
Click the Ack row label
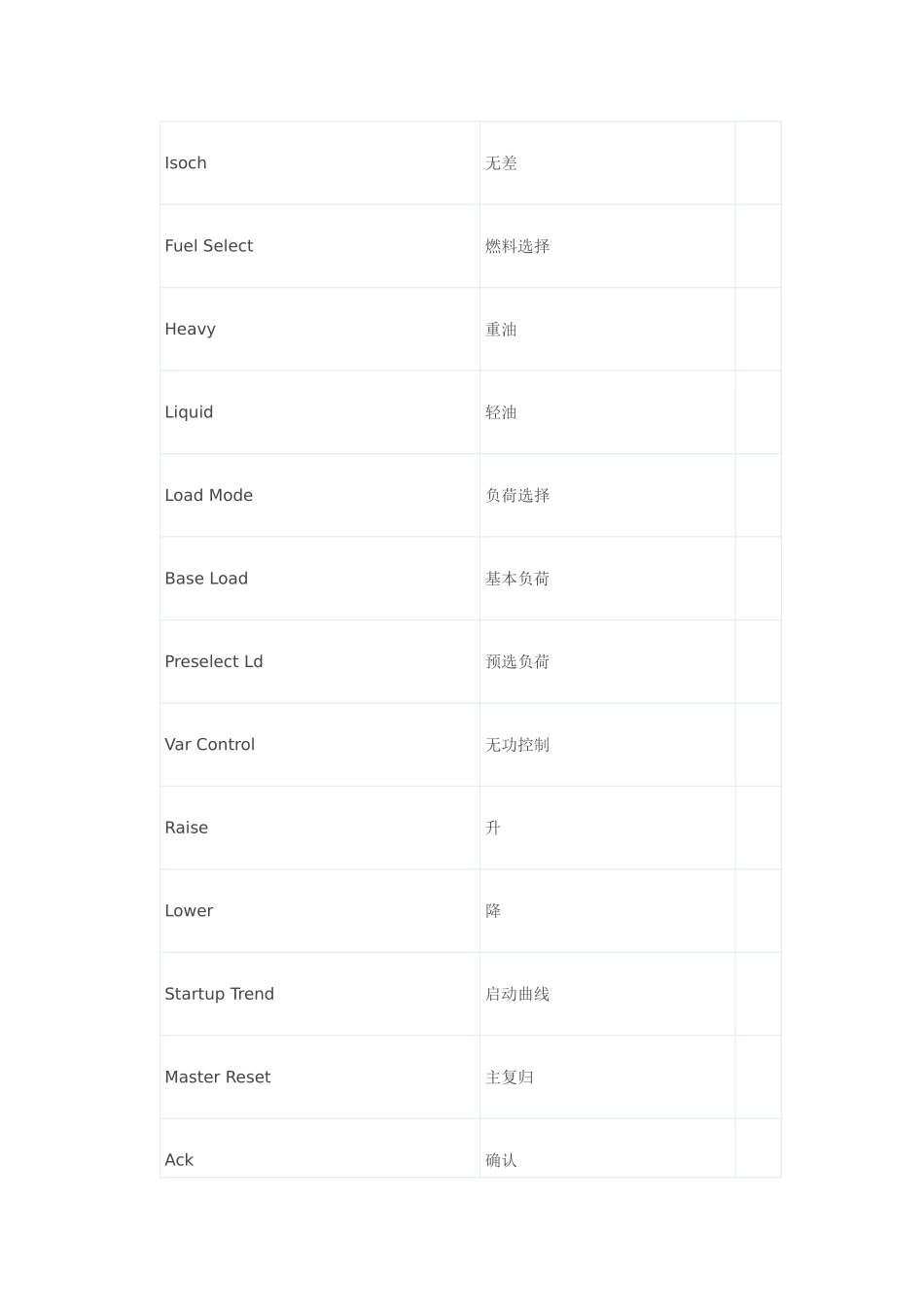coord(179,1160)
